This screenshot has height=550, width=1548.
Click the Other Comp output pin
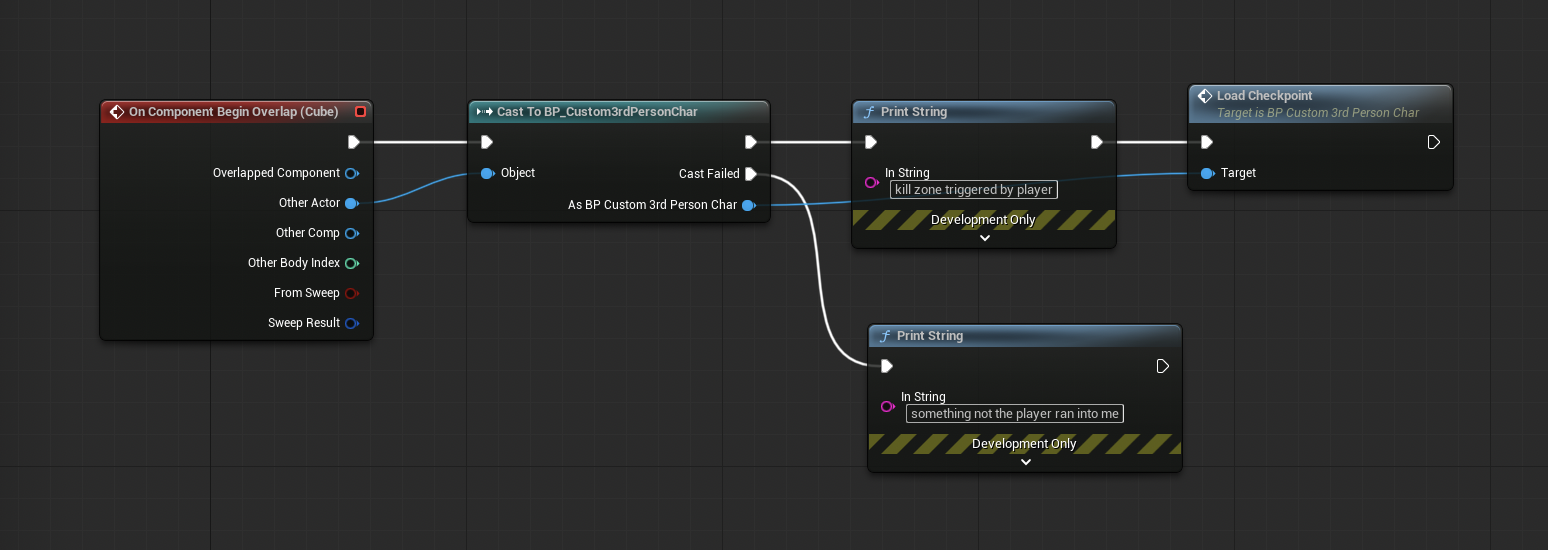coord(351,233)
